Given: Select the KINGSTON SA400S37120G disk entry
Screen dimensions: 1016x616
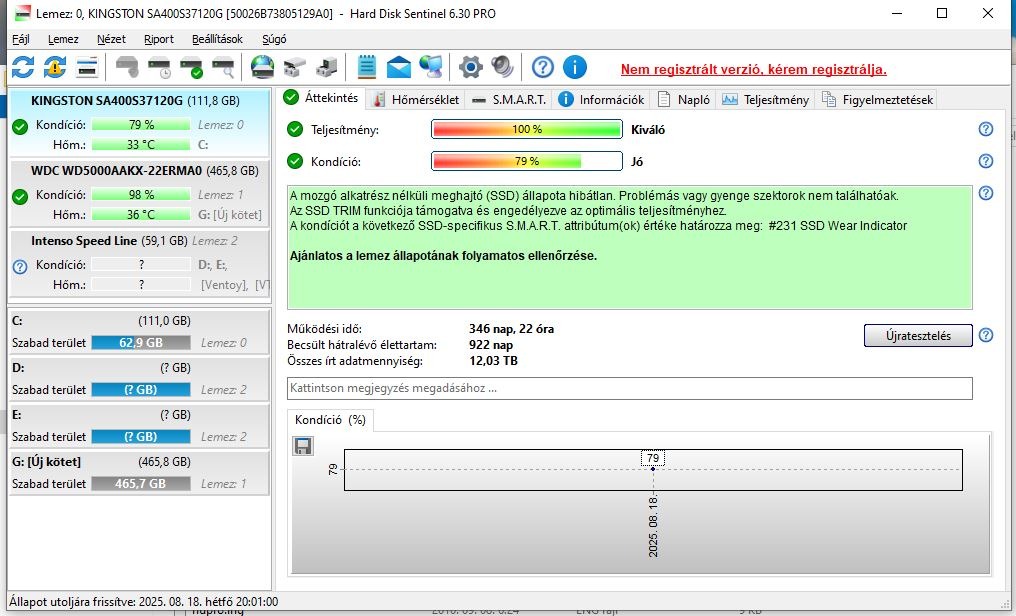Looking at the screenshot, I should 139,122.
